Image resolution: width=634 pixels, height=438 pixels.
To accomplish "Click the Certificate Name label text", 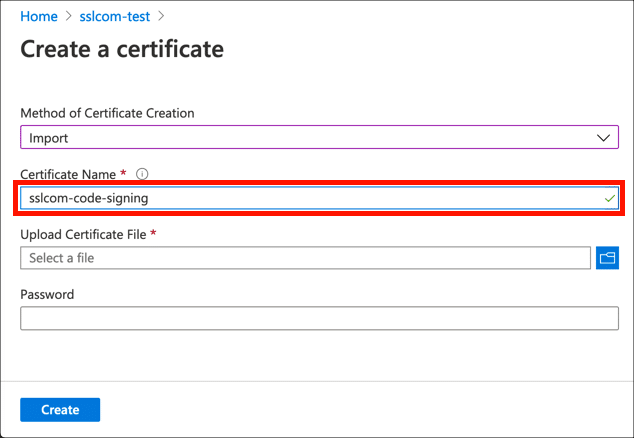I will pos(67,174).
